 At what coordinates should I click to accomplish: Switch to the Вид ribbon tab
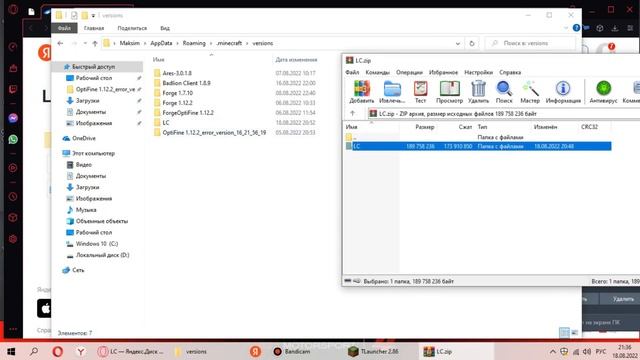[x=165, y=28]
